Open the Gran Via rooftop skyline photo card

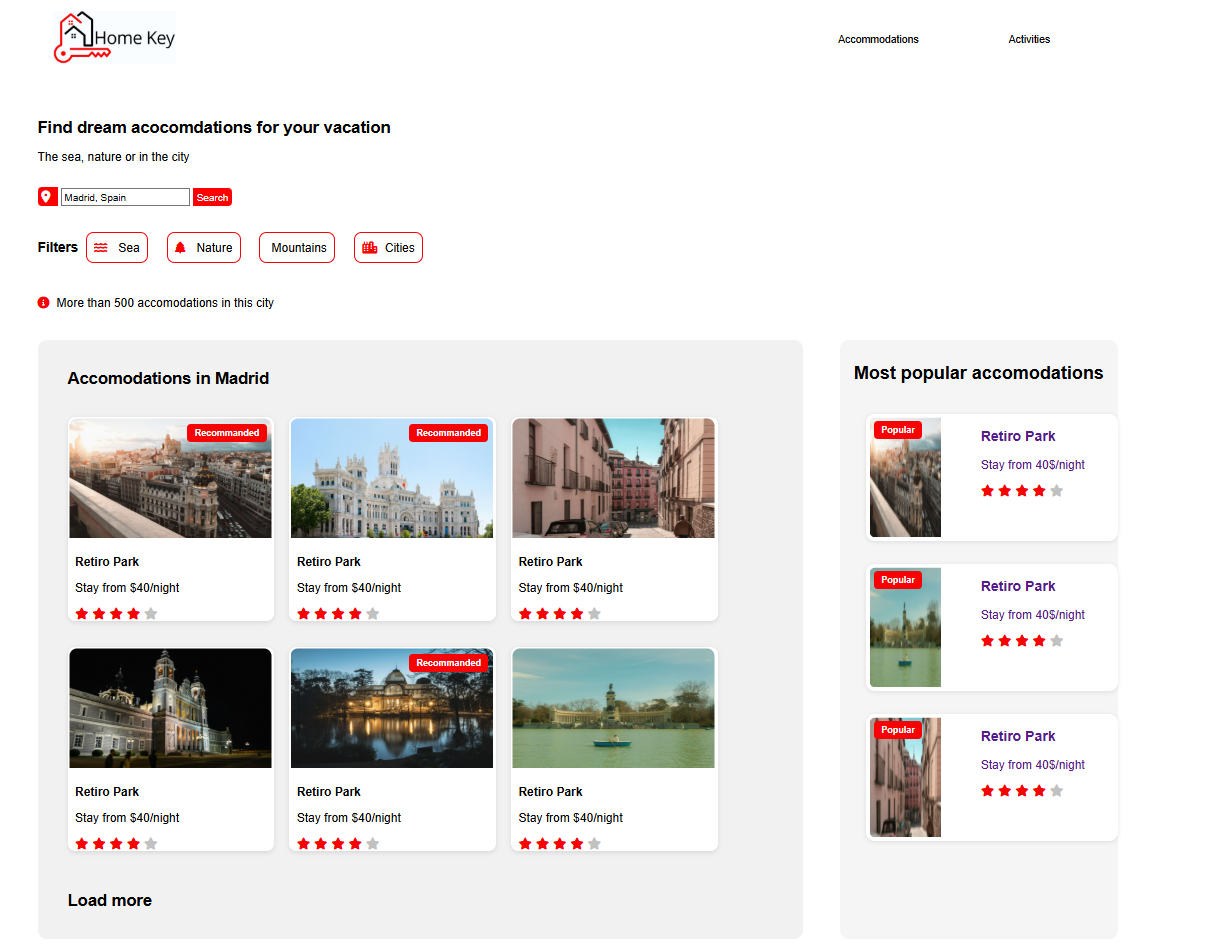171,519
